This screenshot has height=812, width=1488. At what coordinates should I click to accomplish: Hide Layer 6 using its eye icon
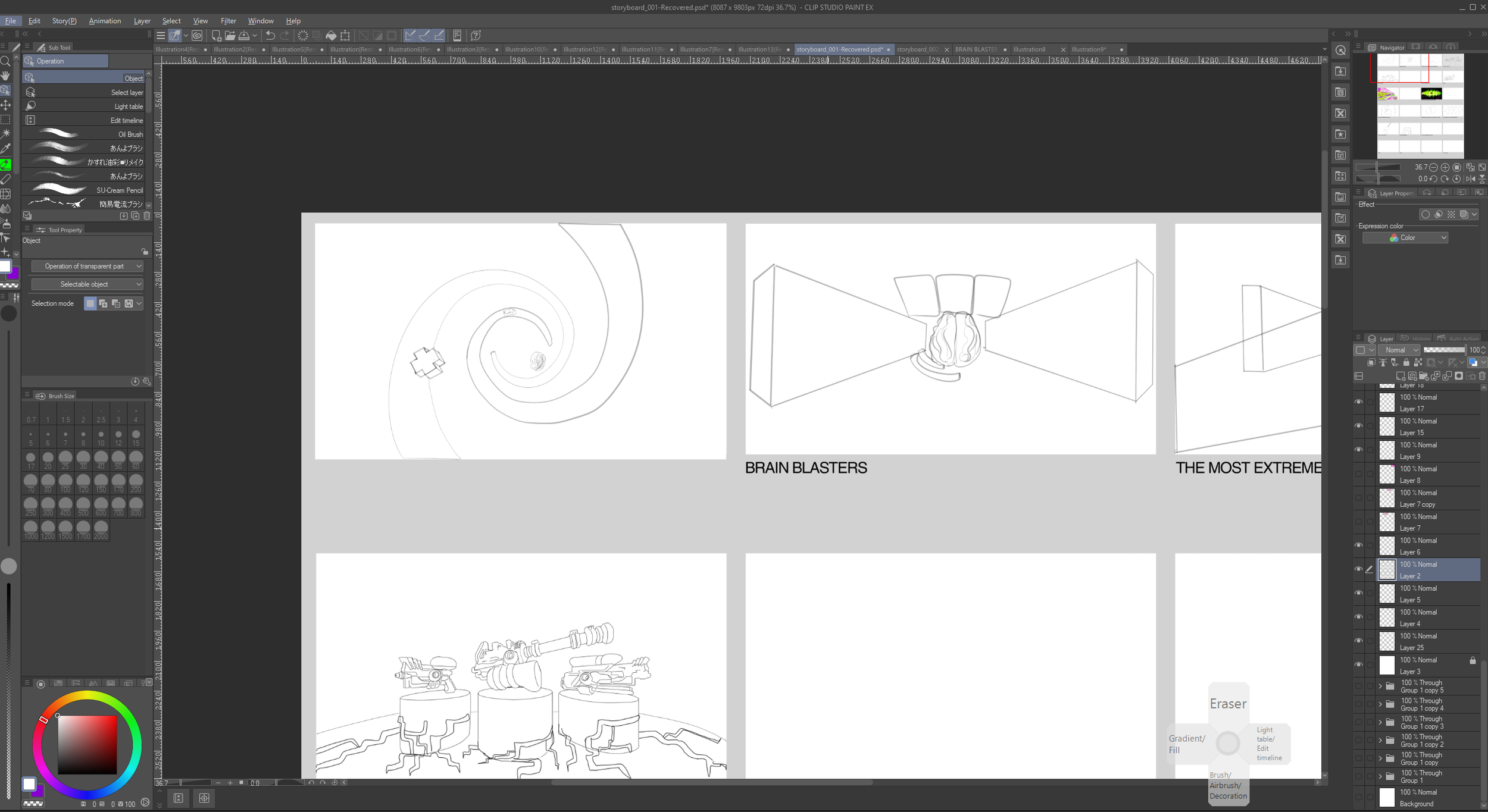click(1358, 545)
